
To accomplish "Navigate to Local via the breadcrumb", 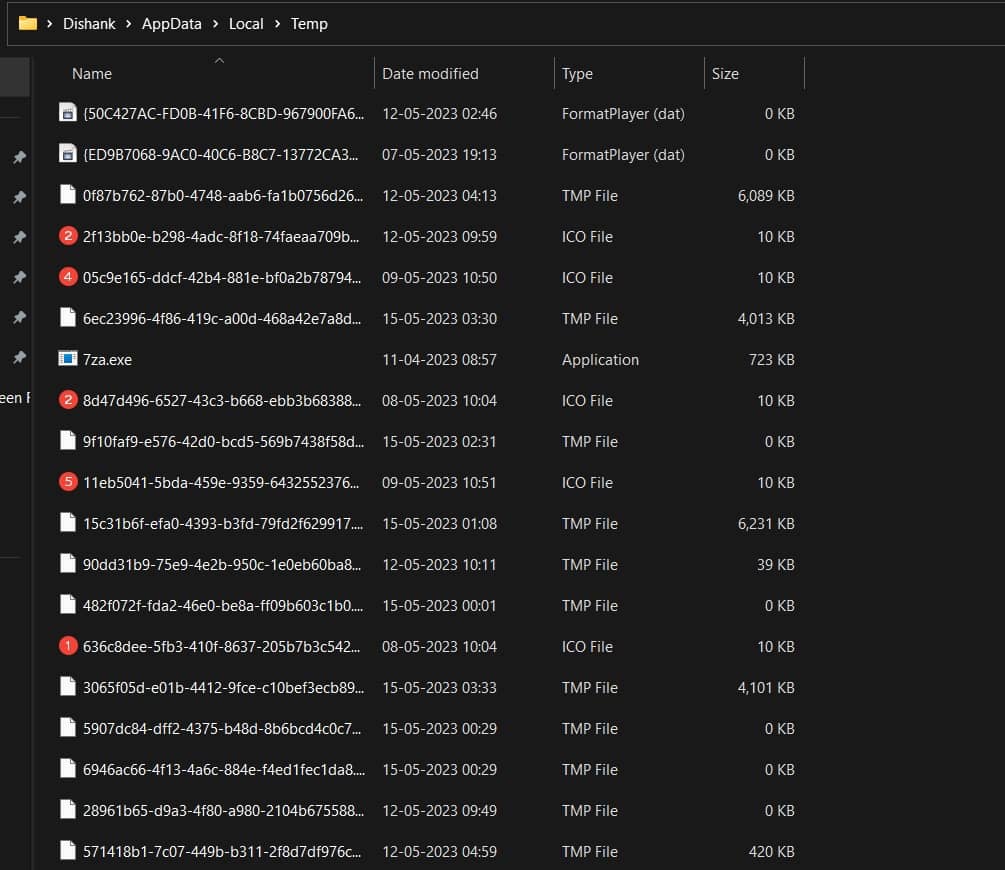I will tap(246, 23).
